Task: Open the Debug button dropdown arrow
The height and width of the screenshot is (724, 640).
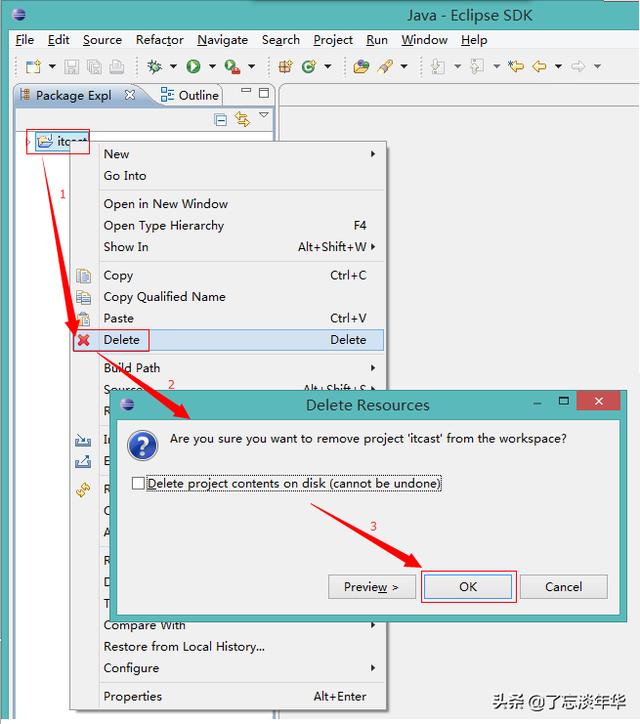Action: [x=173, y=66]
